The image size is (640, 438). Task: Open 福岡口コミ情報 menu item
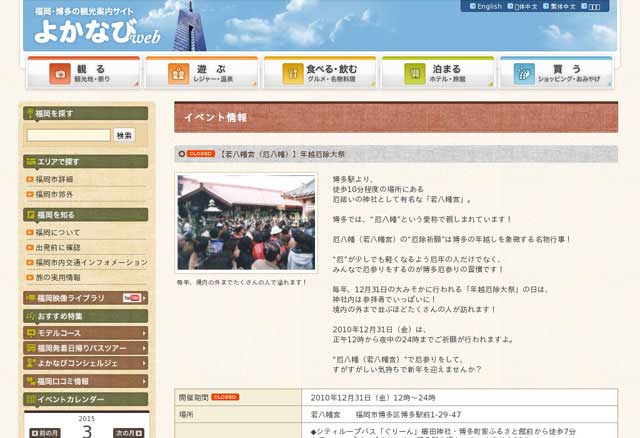[x=85, y=381]
